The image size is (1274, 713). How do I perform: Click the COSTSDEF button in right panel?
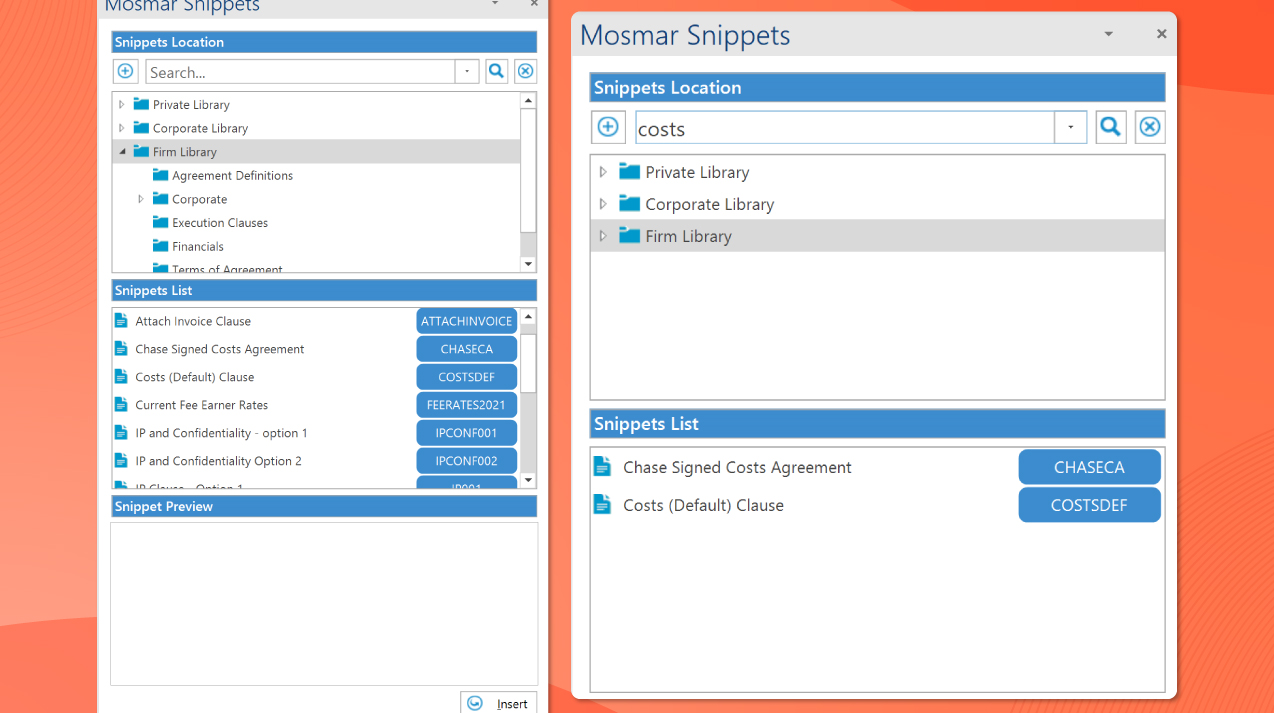[x=1089, y=505]
